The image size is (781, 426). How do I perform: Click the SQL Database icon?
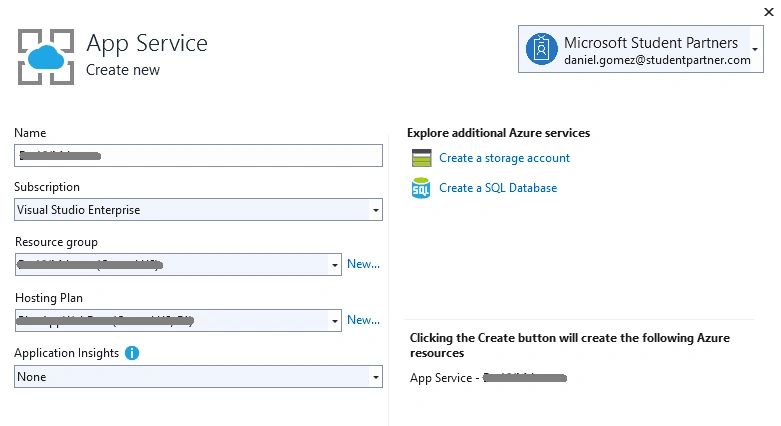click(x=421, y=188)
